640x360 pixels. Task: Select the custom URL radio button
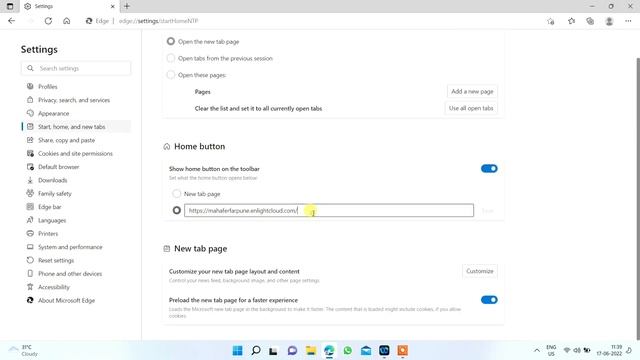pos(176,210)
